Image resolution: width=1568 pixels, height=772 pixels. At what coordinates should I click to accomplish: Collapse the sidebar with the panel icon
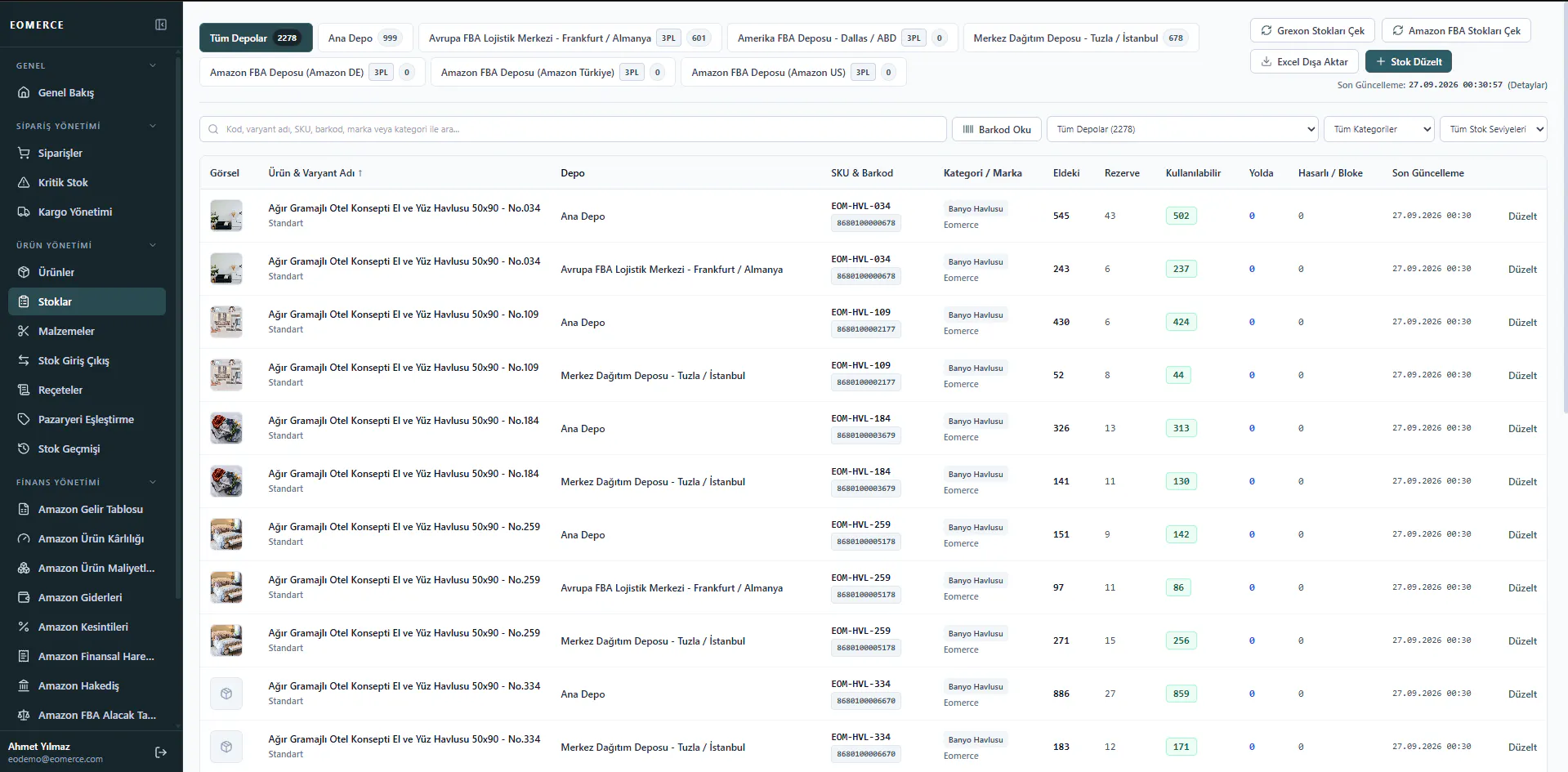(x=161, y=25)
